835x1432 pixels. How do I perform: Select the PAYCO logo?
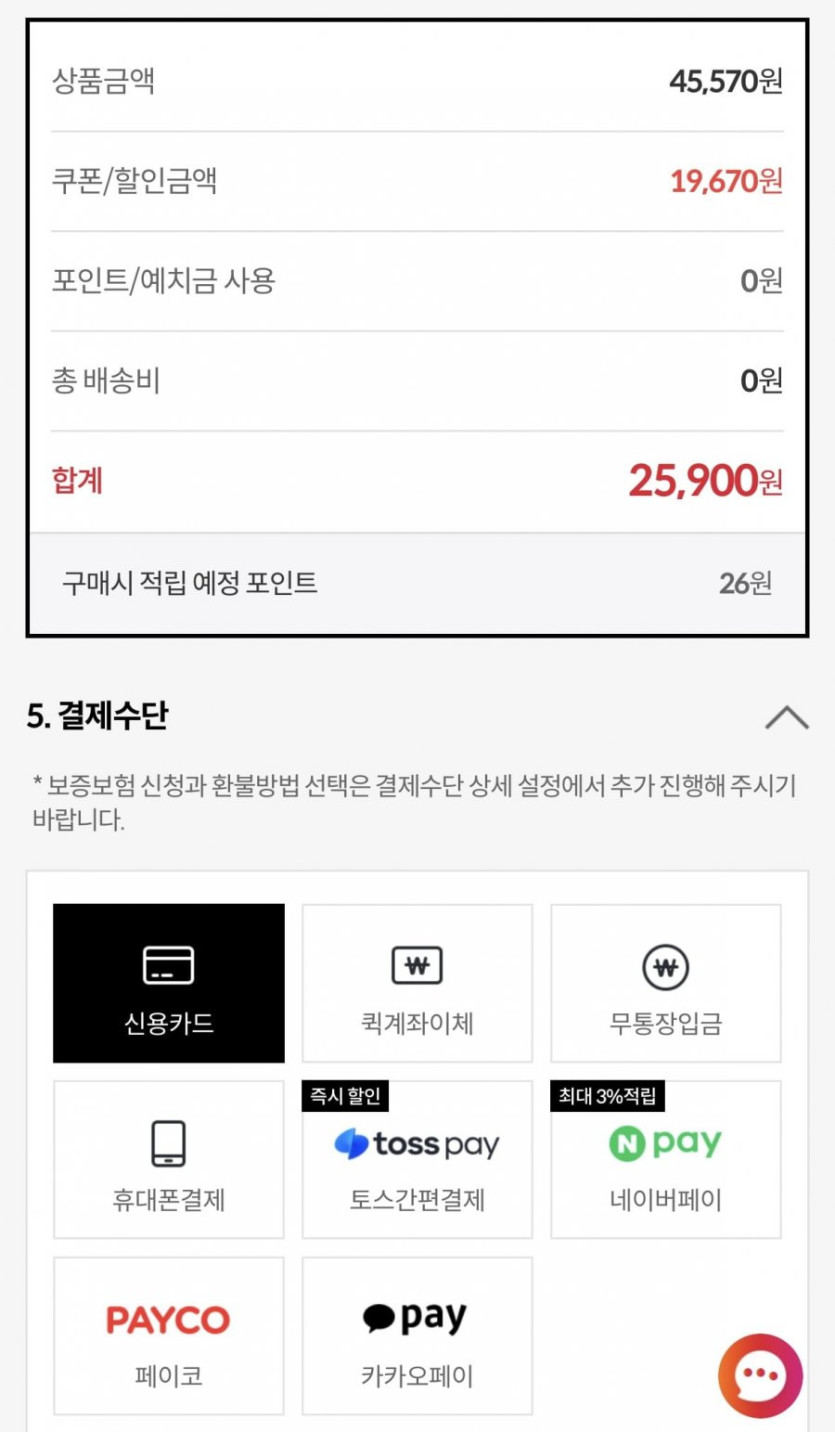point(168,1320)
